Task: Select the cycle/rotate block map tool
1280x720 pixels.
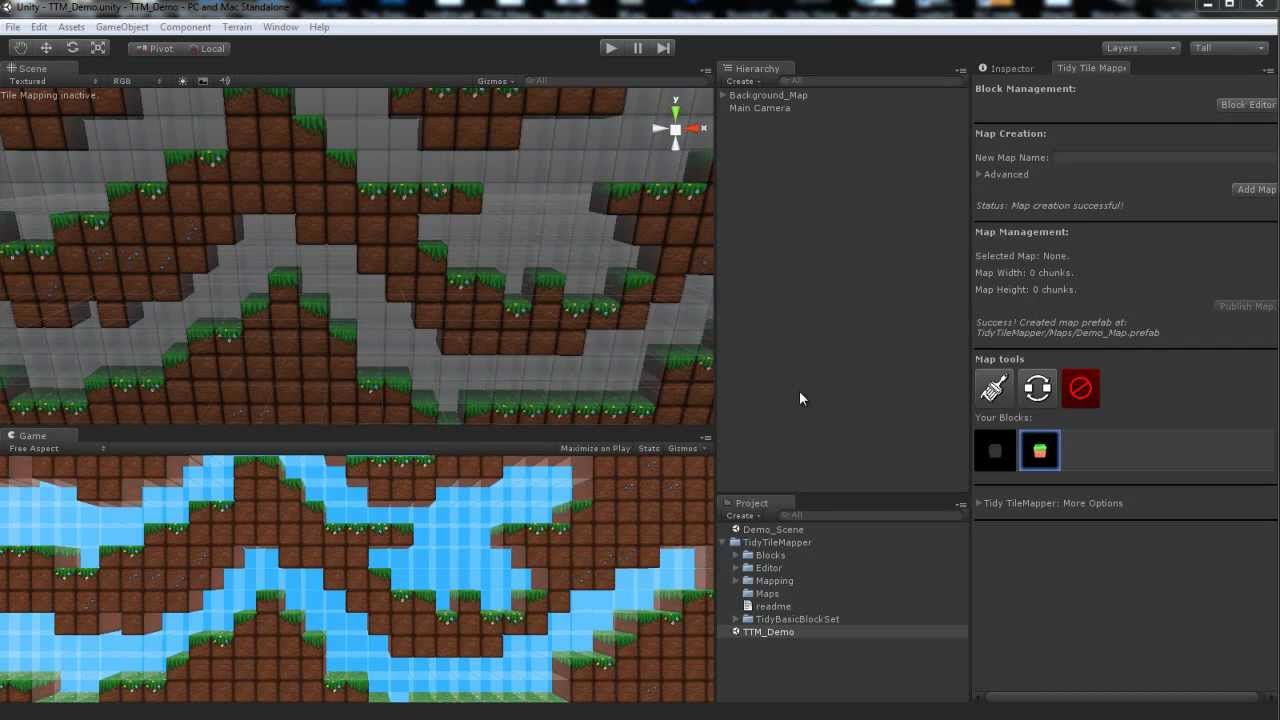Action: pyautogui.click(x=1038, y=388)
